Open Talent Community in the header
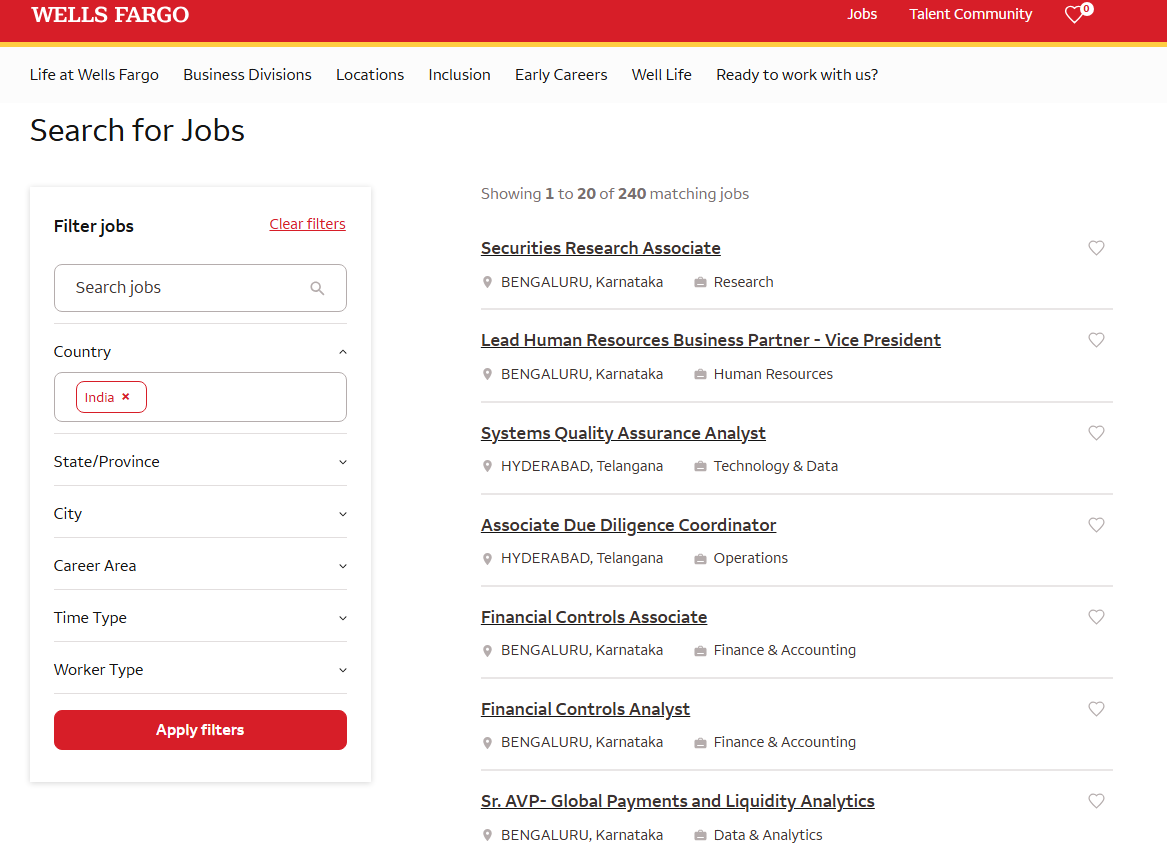 [971, 14]
